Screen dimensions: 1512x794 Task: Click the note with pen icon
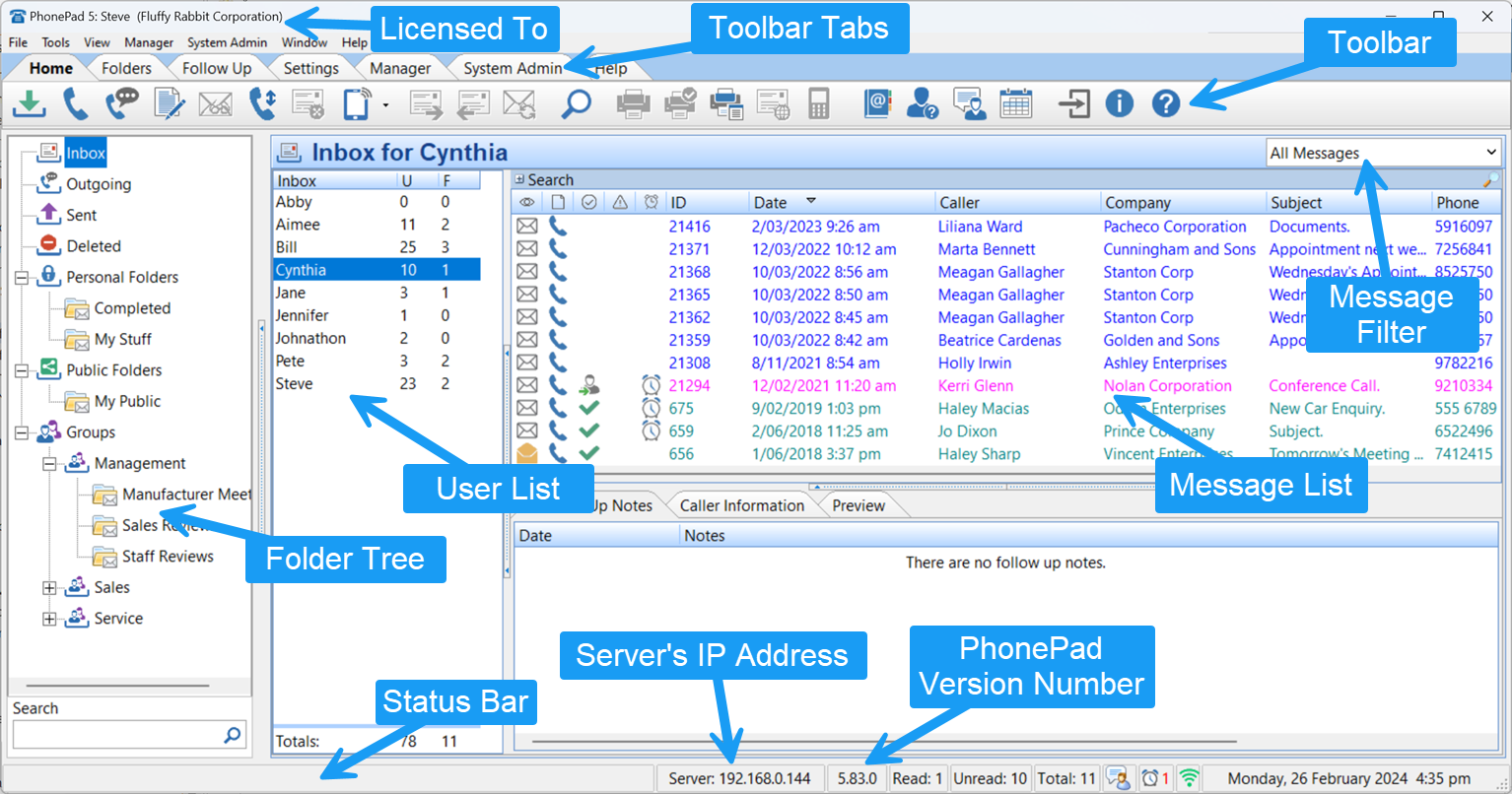pyautogui.click(x=170, y=102)
